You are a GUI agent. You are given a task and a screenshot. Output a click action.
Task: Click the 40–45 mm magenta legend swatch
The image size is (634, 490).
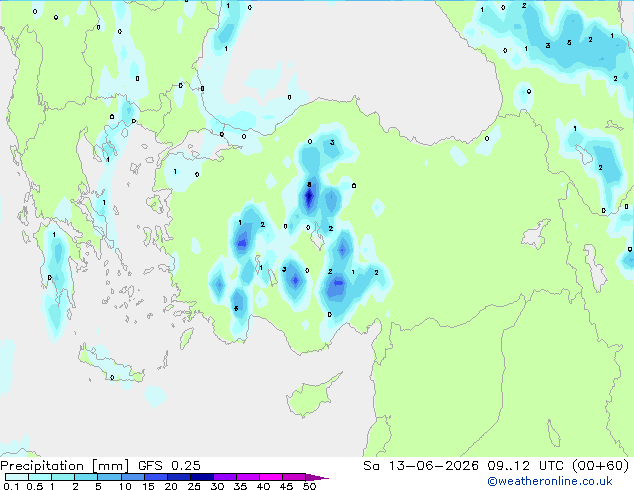click(x=271, y=477)
